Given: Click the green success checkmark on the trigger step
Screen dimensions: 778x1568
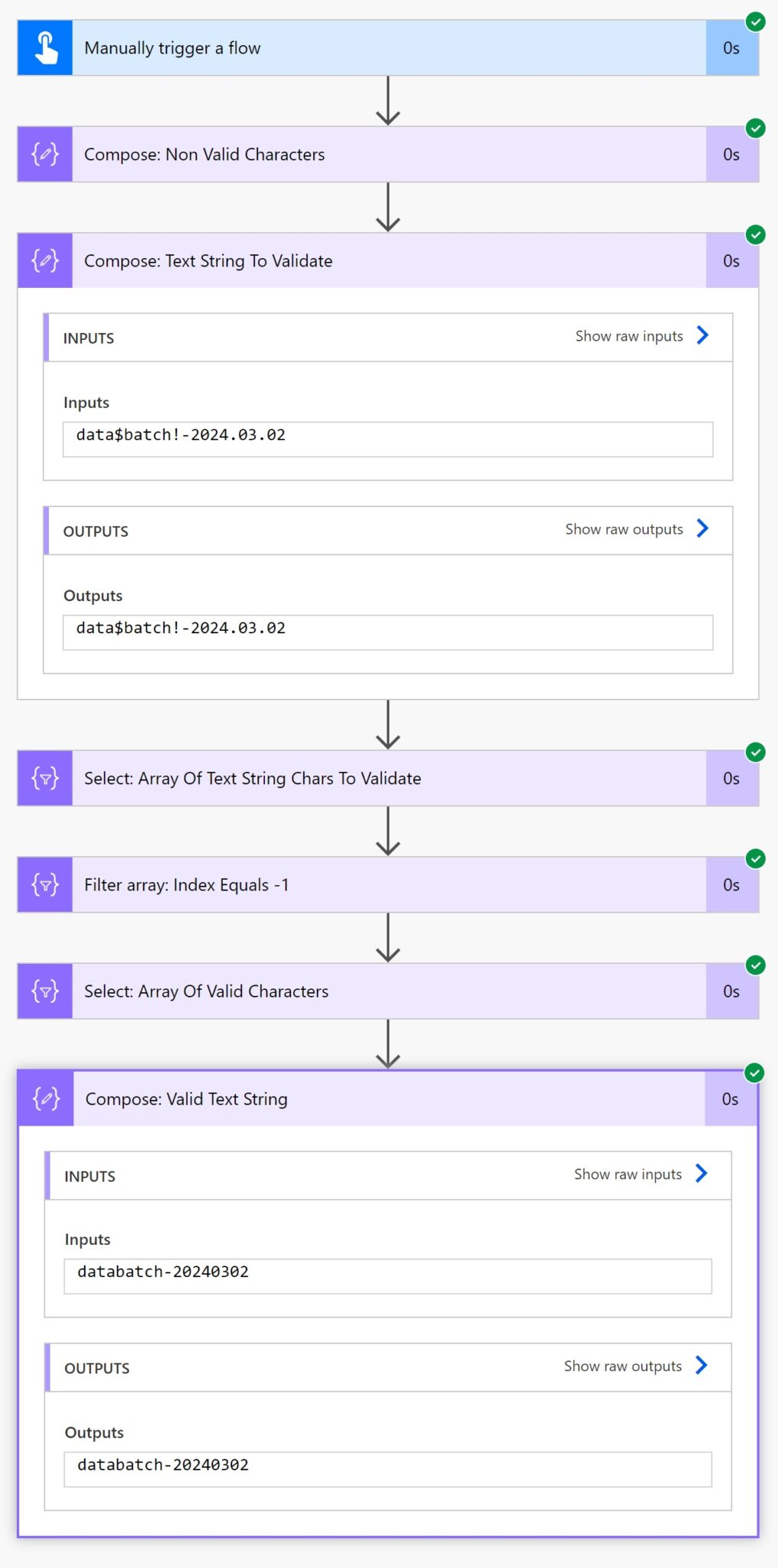Looking at the screenshot, I should click(756, 21).
